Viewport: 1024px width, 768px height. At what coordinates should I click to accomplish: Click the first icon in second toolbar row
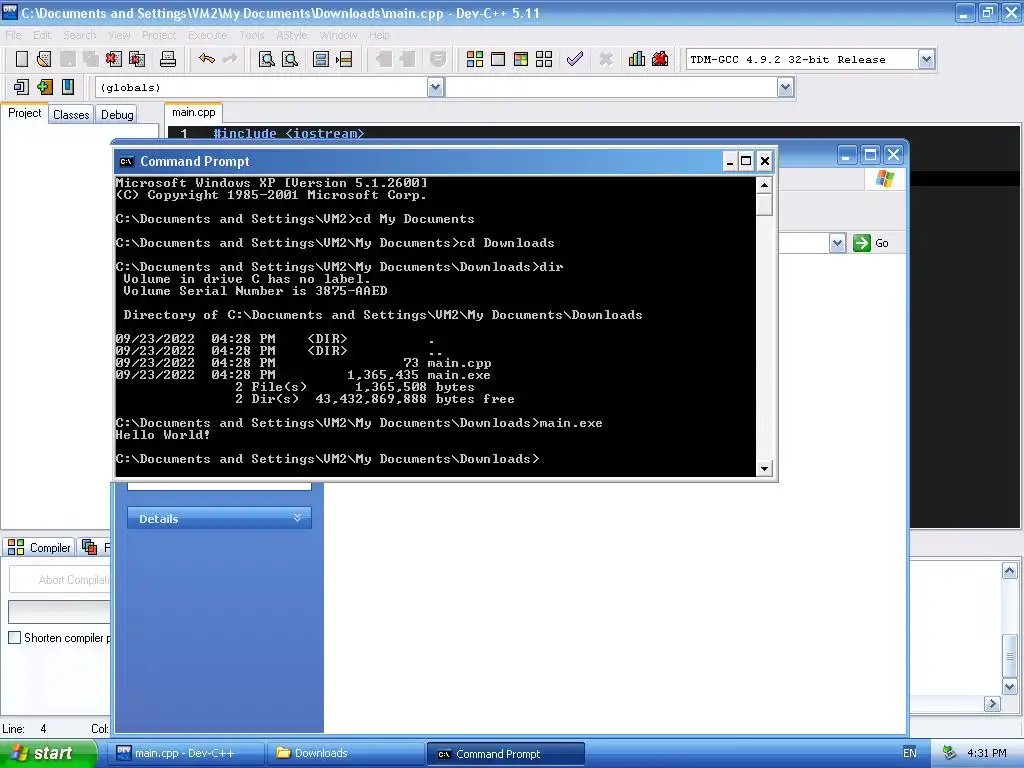pyautogui.click(x=22, y=87)
